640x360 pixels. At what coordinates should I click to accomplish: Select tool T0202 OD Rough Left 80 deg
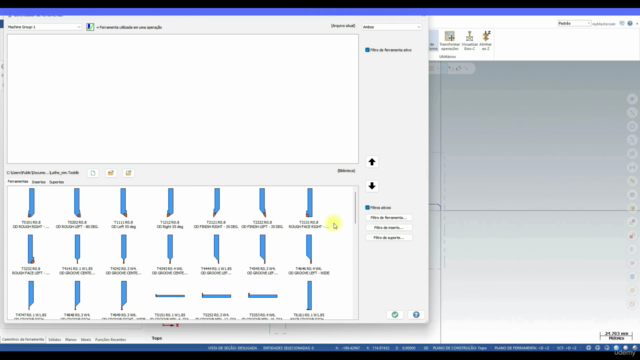(77, 207)
